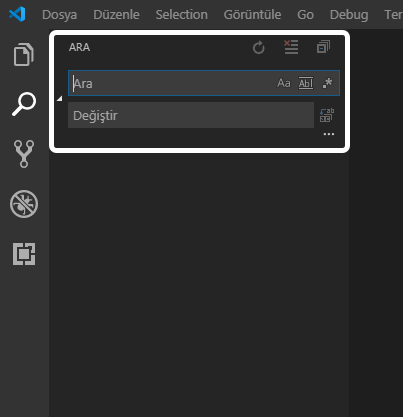Toggle Match Case (Aa) option
403x417 pixels.
click(x=284, y=83)
